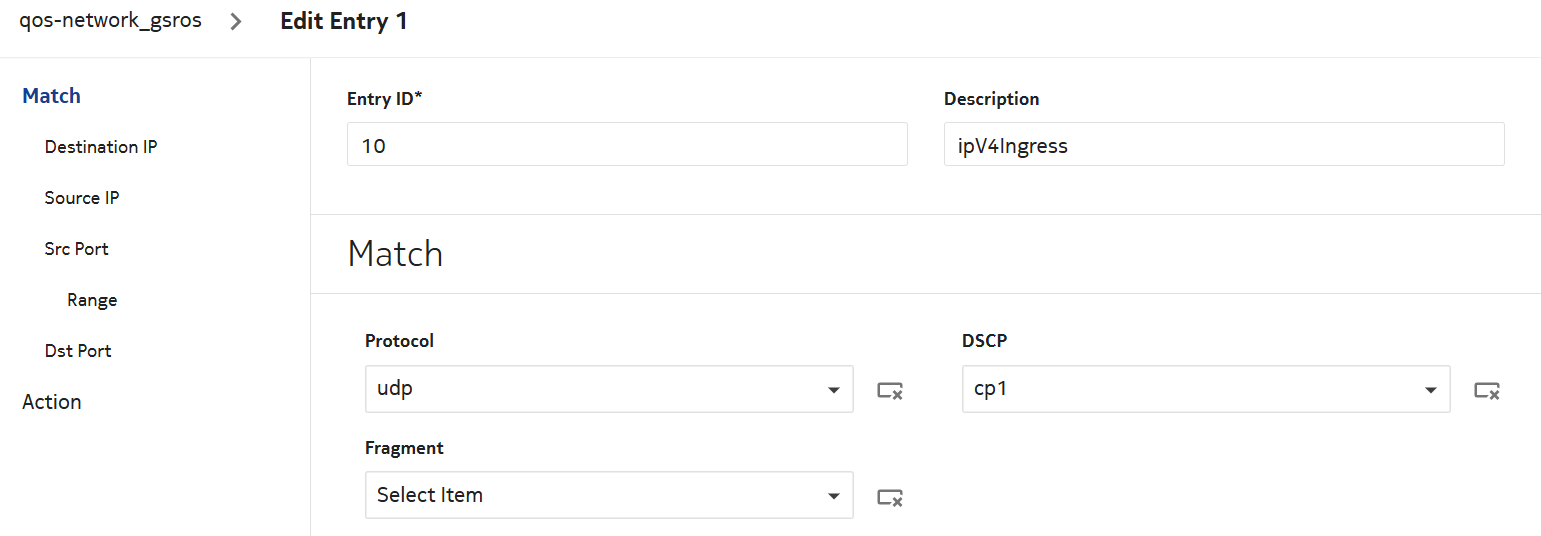Clear the DSCP field value icon
The height and width of the screenshot is (536, 1541).
pyautogui.click(x=1487, y=391)
